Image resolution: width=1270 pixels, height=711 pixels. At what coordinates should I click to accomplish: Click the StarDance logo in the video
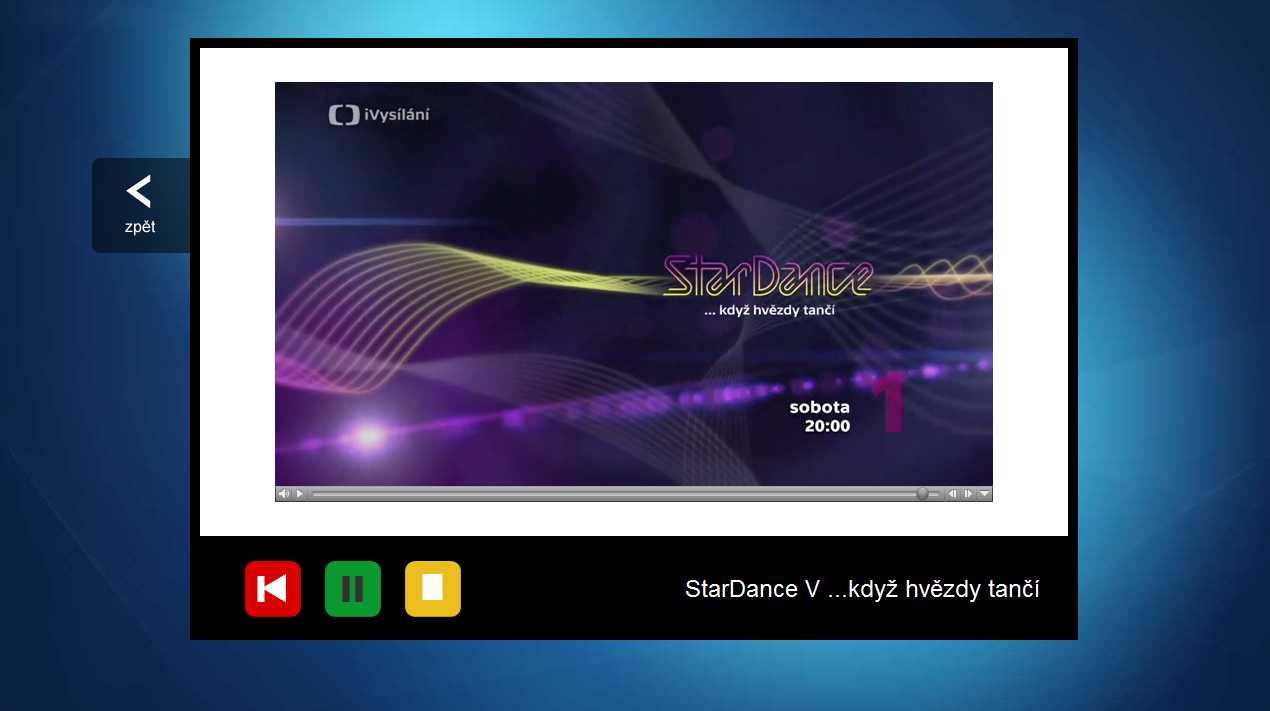pyautogui.click(x=768, y=277)
